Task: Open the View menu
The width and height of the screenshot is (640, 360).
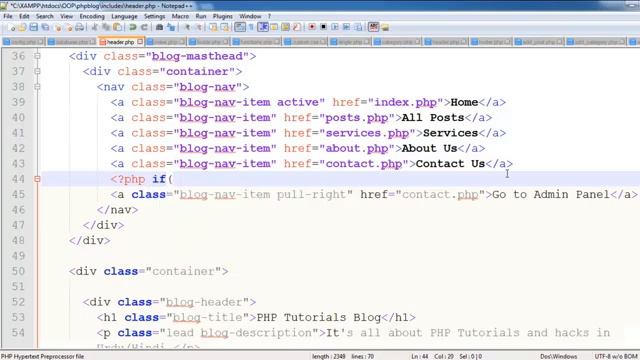Action: point(66,16)
